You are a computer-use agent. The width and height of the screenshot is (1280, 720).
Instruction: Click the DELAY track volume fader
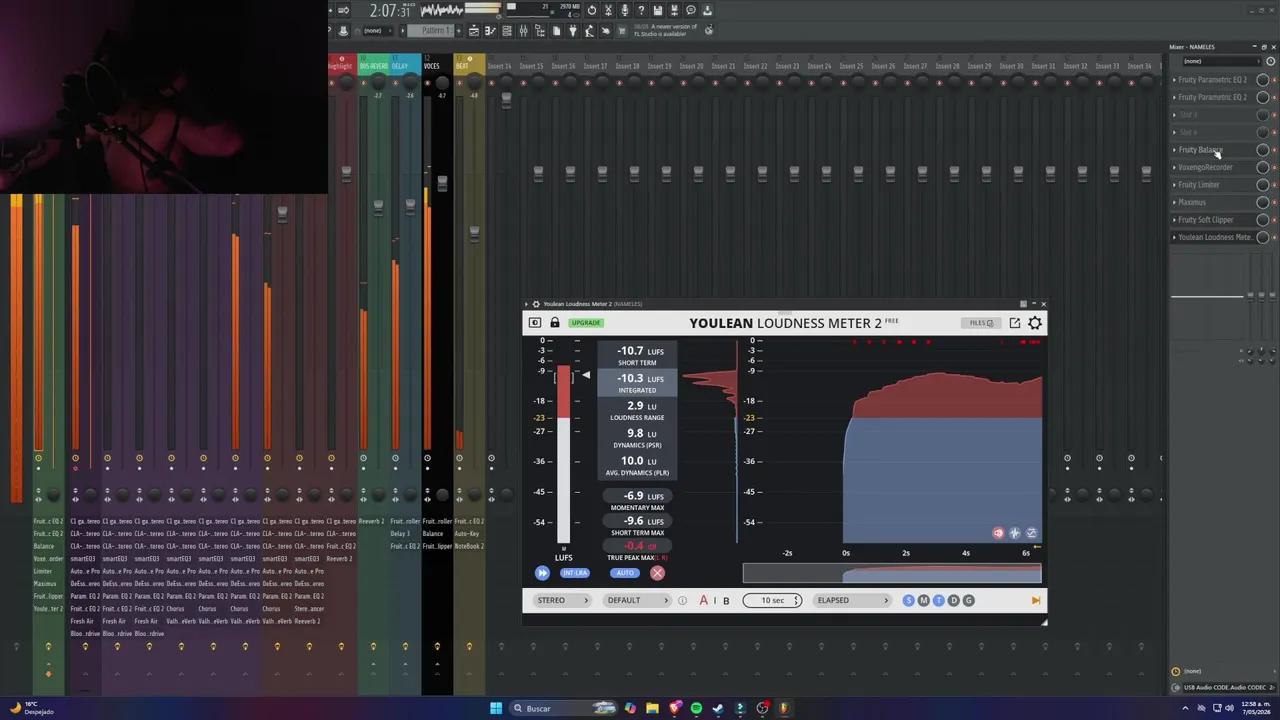pyautogui.click(x=410, y=206)
